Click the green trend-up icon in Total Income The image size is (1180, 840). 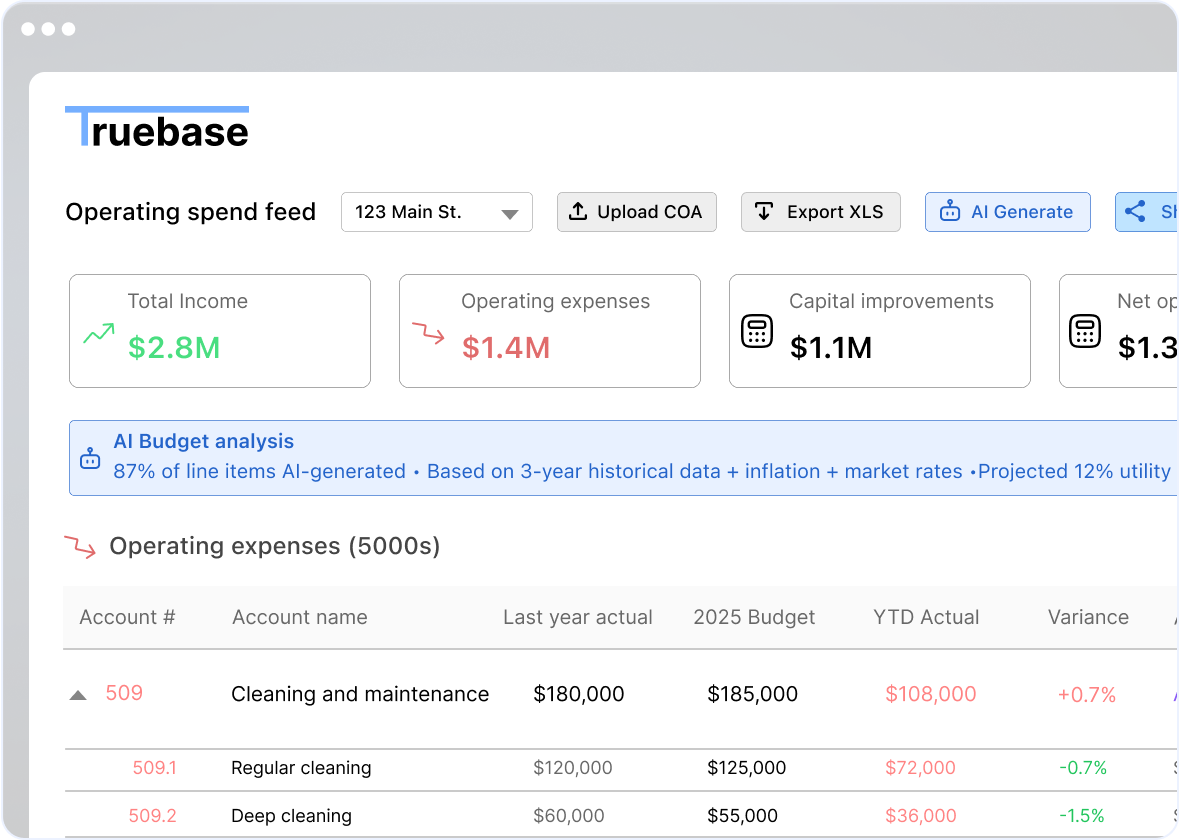point(99,333)
